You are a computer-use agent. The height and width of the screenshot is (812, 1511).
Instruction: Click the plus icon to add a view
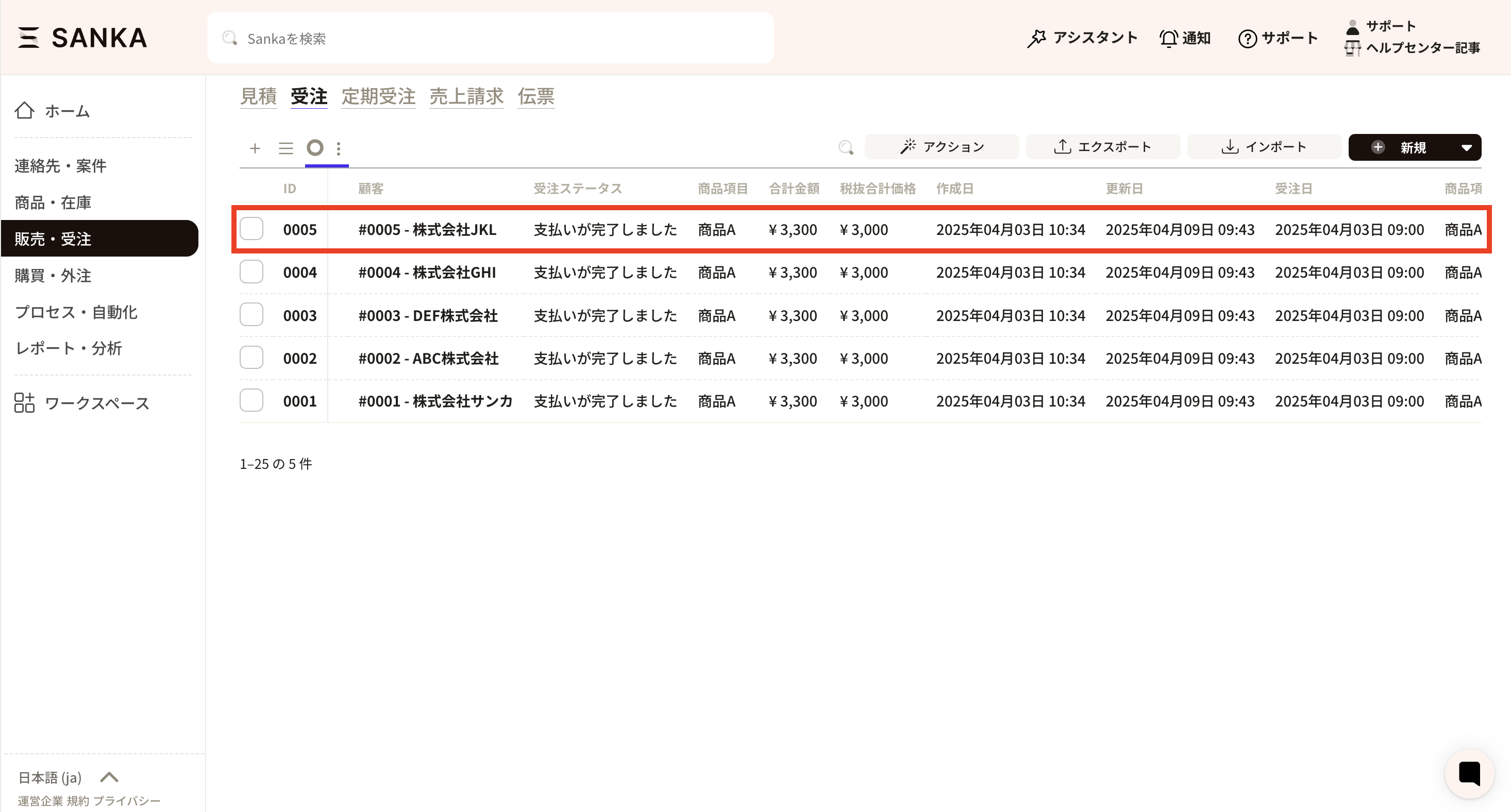pyautogui.click(x=255, y=148)
